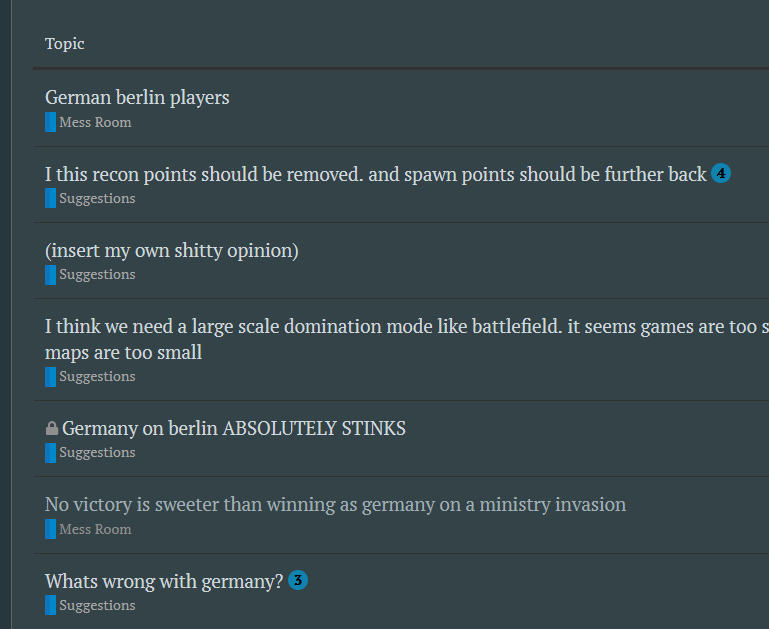Viewport: 769px width, 629px height.
Task: Open the recon points should be removed topic
Action: pyautogui.click(x=375, y=174)
